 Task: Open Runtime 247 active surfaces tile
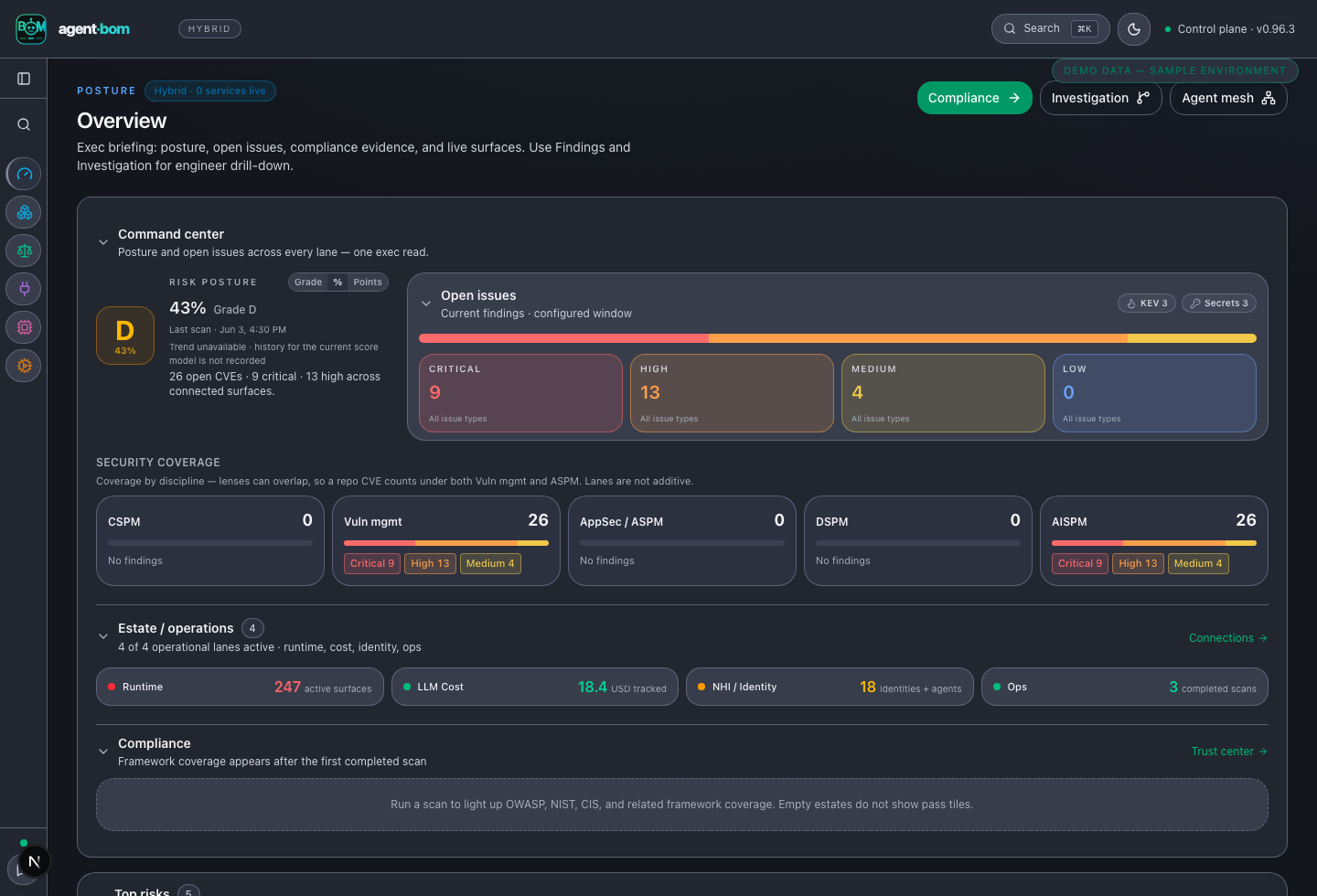point(240,687)
